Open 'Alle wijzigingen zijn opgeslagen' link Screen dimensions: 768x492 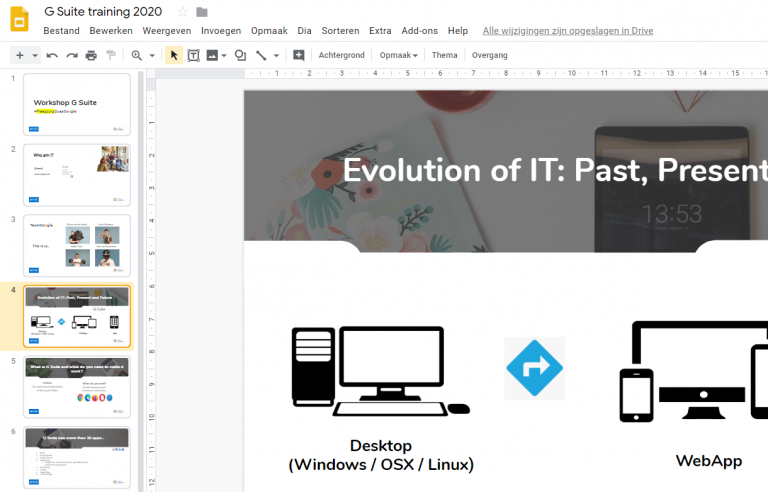click(567, 31)
